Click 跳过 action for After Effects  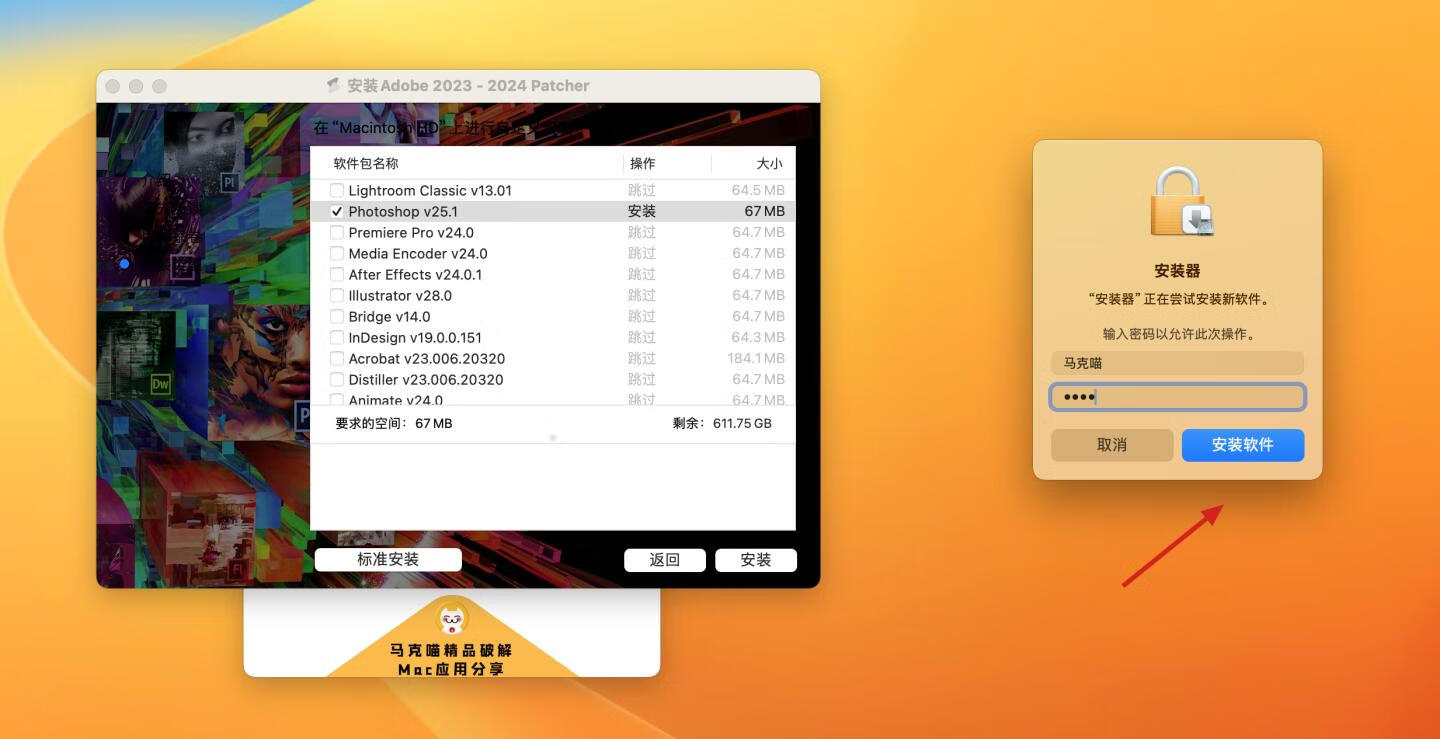(642, 274)
